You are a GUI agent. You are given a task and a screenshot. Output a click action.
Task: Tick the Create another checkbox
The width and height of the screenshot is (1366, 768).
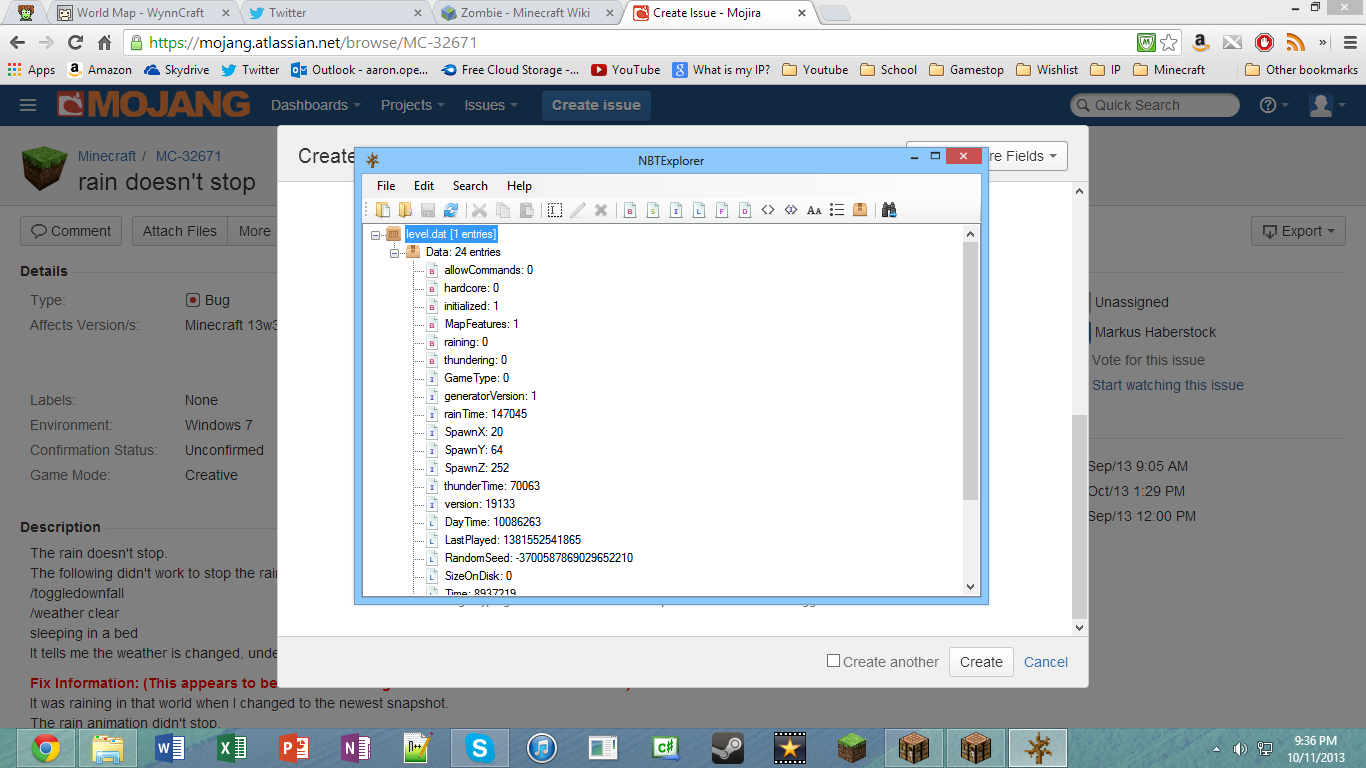coord(833,661)
